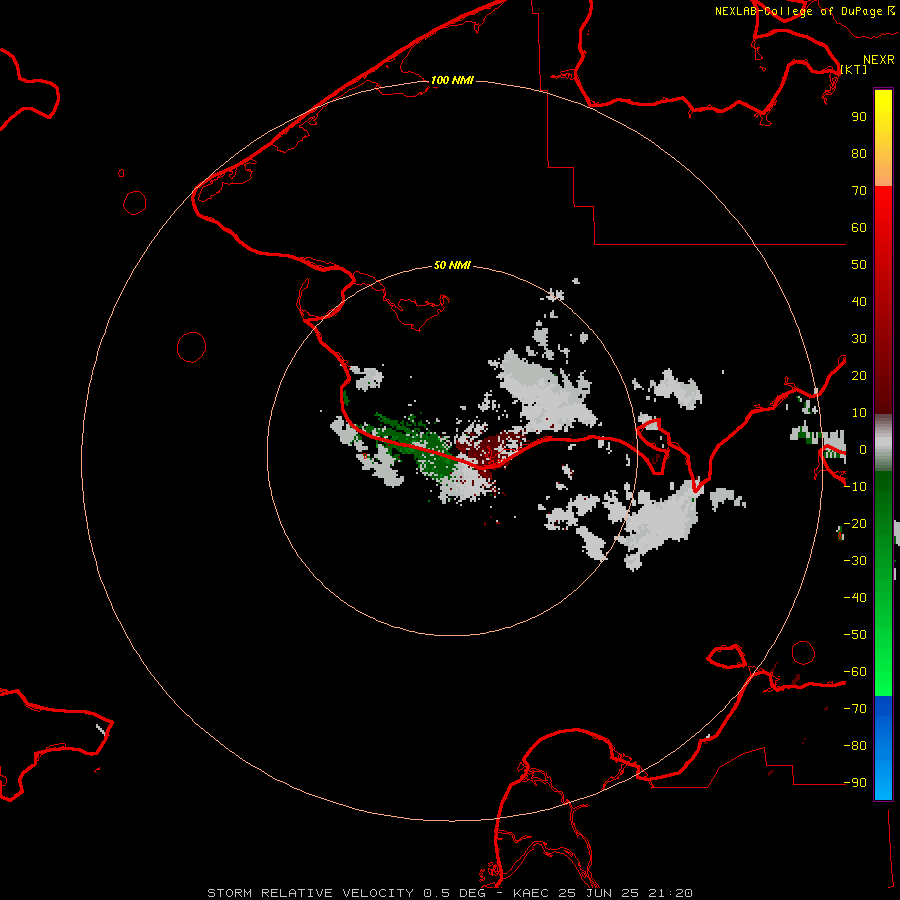Select the 50 knot scale label
Viewport: 900px width, 900px height.
[859, 265]
